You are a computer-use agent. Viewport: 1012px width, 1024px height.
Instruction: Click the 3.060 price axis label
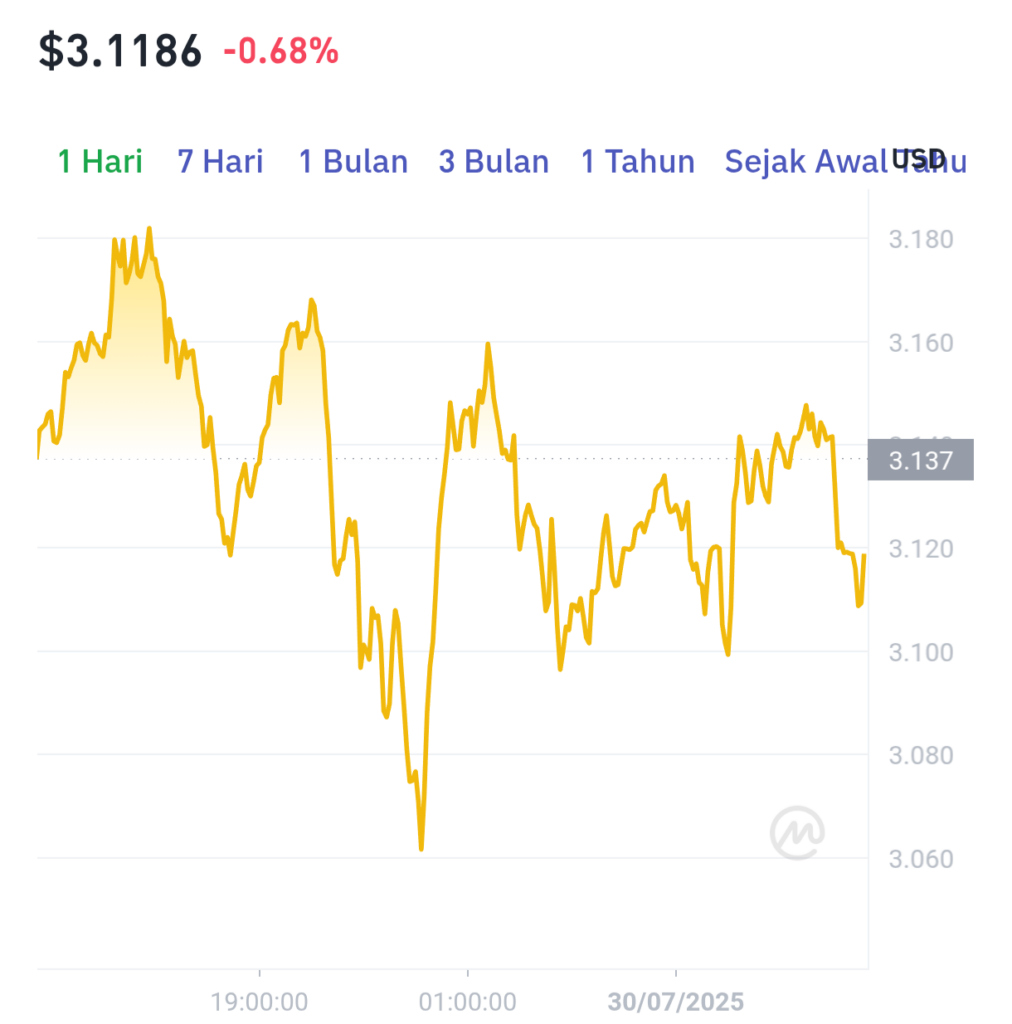point(921,859)
